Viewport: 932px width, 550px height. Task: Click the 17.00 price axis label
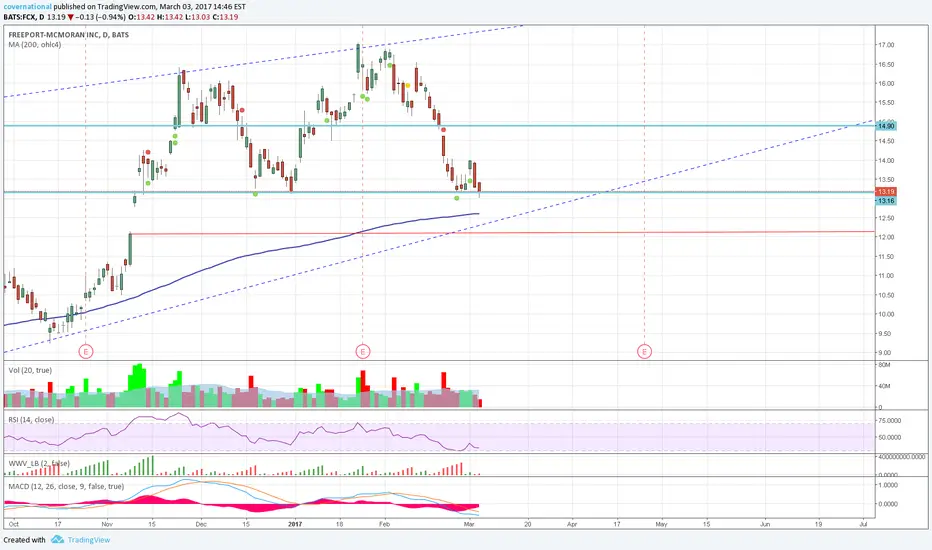886,45
